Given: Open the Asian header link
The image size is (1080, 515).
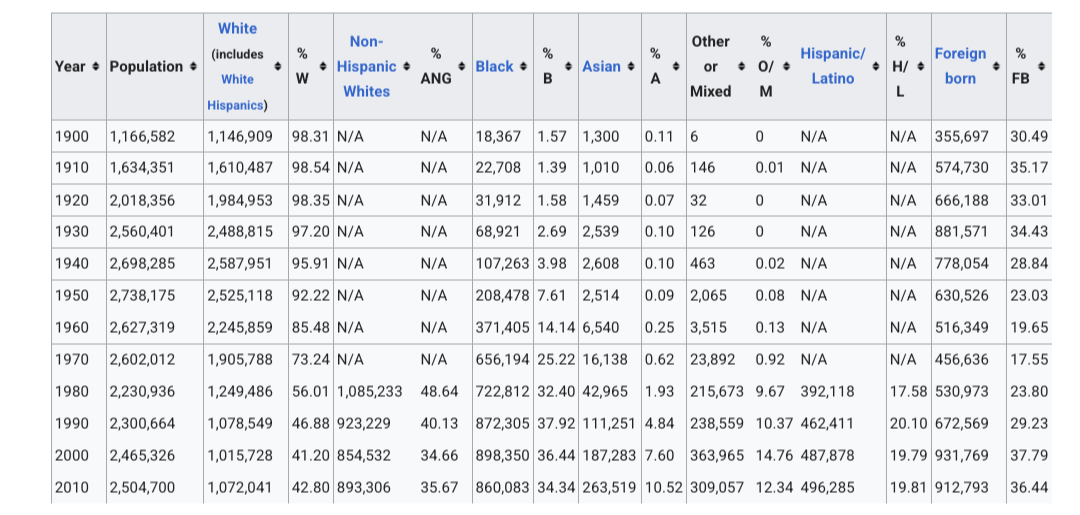Looking at the screenshot, I should point(601,66).
